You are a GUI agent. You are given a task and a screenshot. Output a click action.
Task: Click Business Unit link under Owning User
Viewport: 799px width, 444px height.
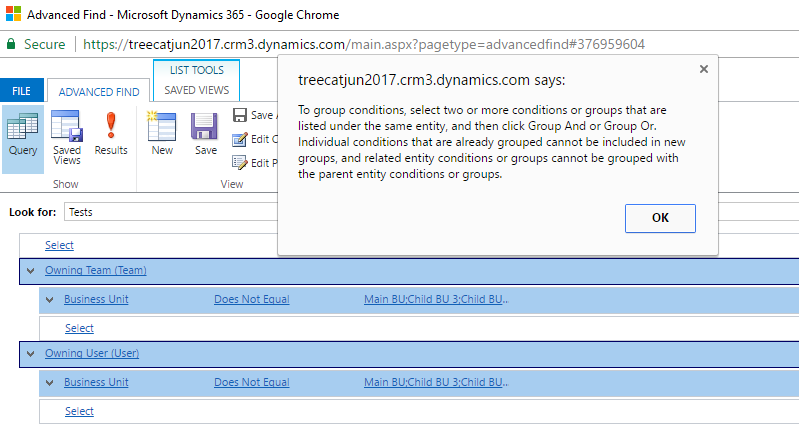pyautogui.click(x=96, y=382)
